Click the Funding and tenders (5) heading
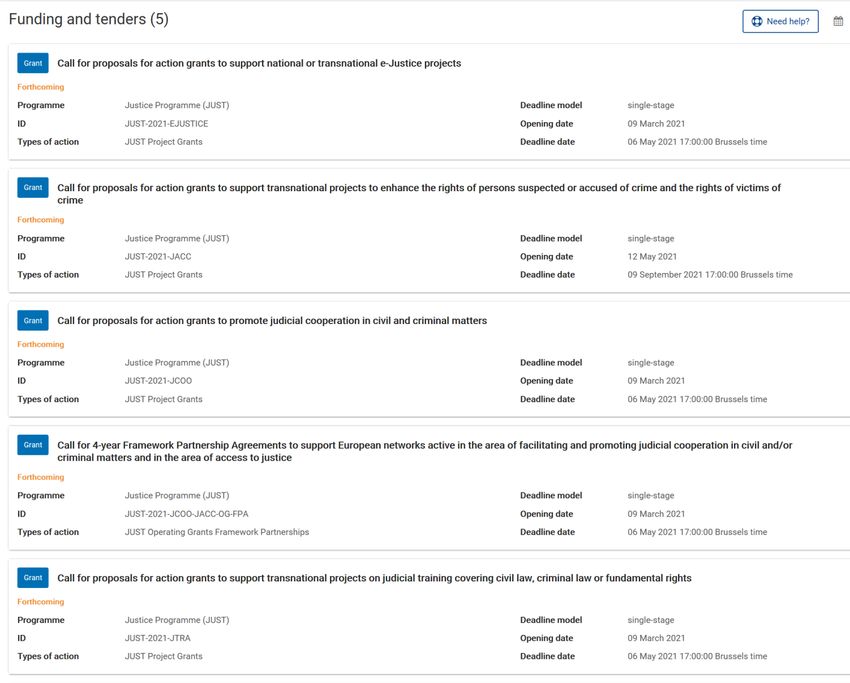Image resolution: width=850 pixels, height=683 pixels. [x=89, y=20]
